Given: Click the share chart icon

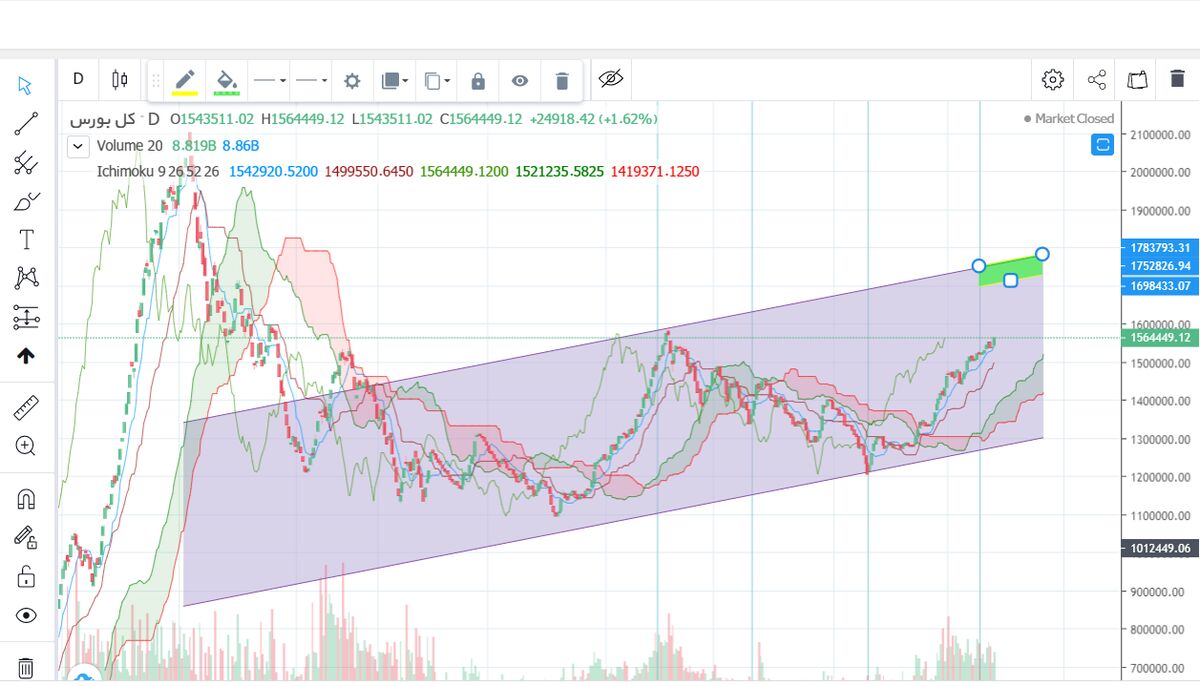Looking at the screenshot, I should [1096, 80].
